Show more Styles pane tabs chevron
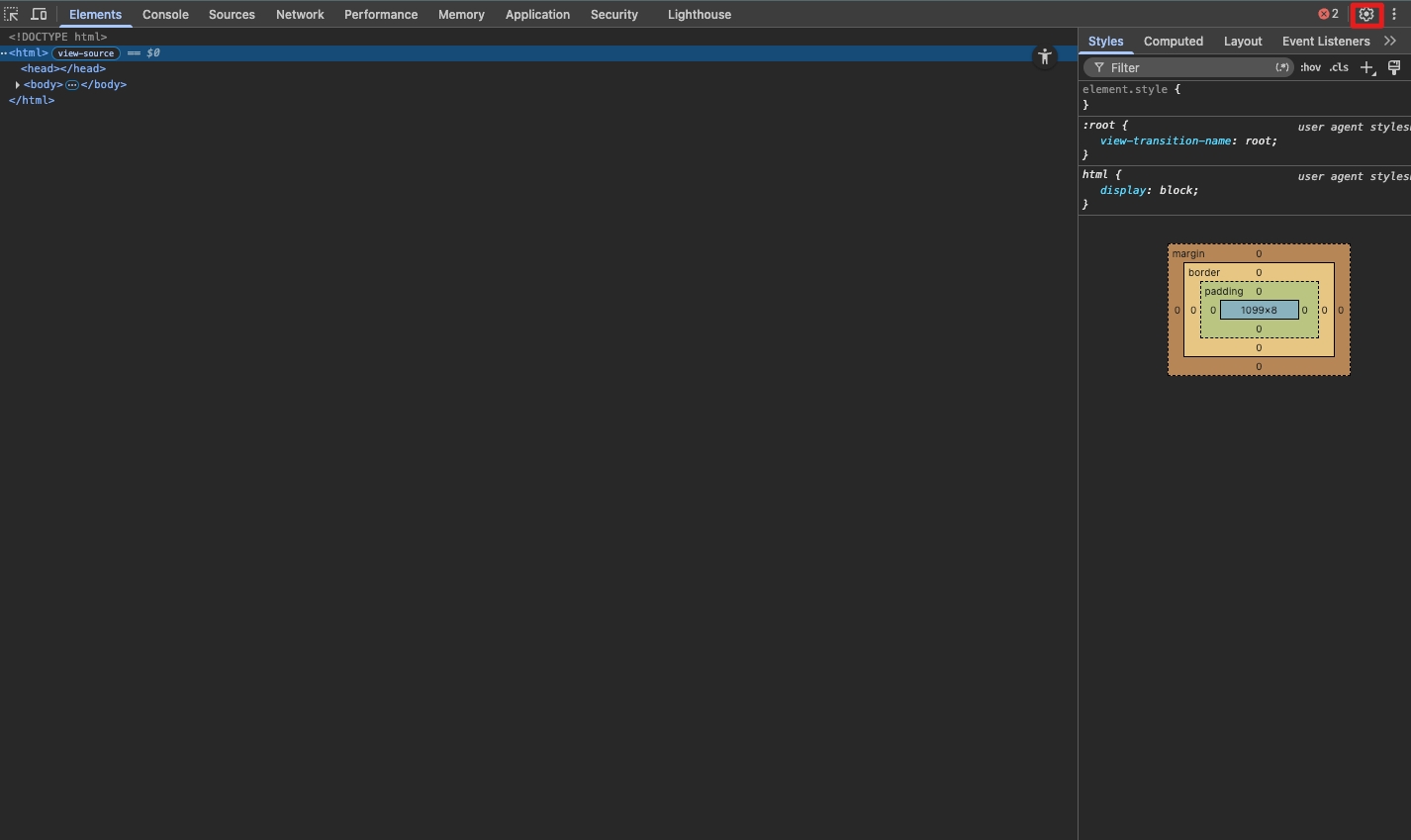1411x840 pixels. tap(1390, 41)
